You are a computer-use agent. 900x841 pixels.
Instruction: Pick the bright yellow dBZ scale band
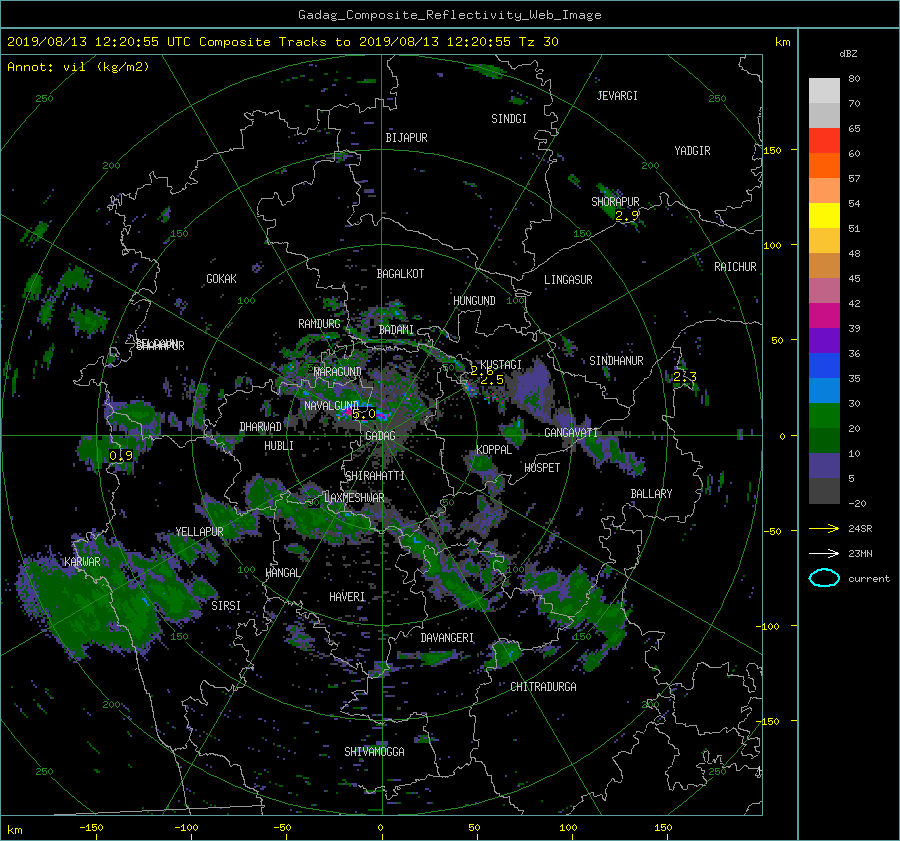pos(824,215)
